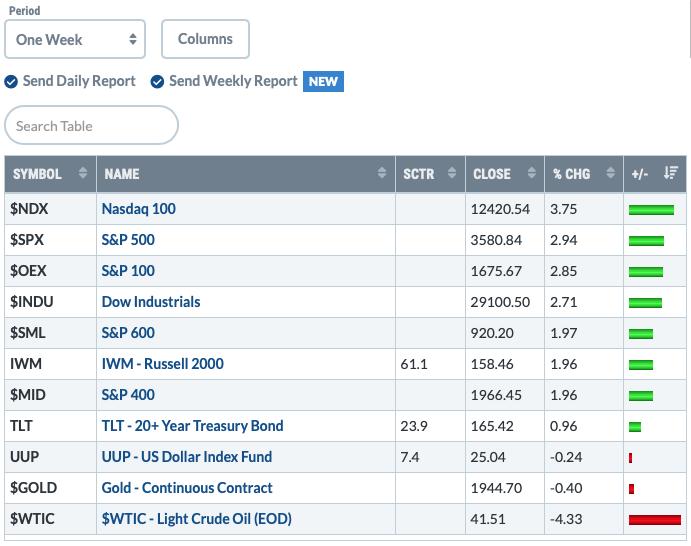Click the SCTR value 7.4
The width and height of the screenshot is (691, 546).
(410, 457)
